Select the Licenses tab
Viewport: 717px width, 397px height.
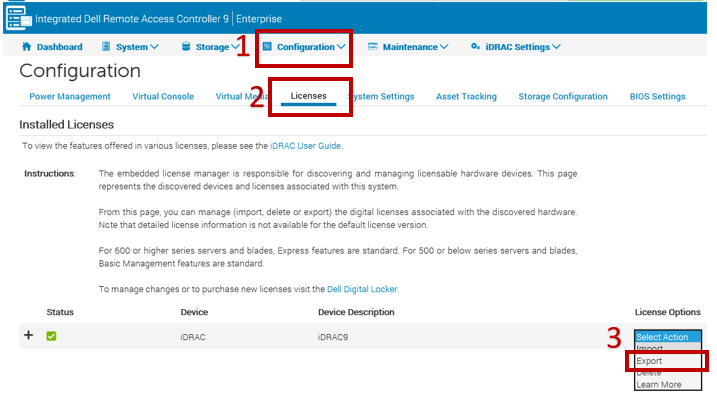[309, 96]
